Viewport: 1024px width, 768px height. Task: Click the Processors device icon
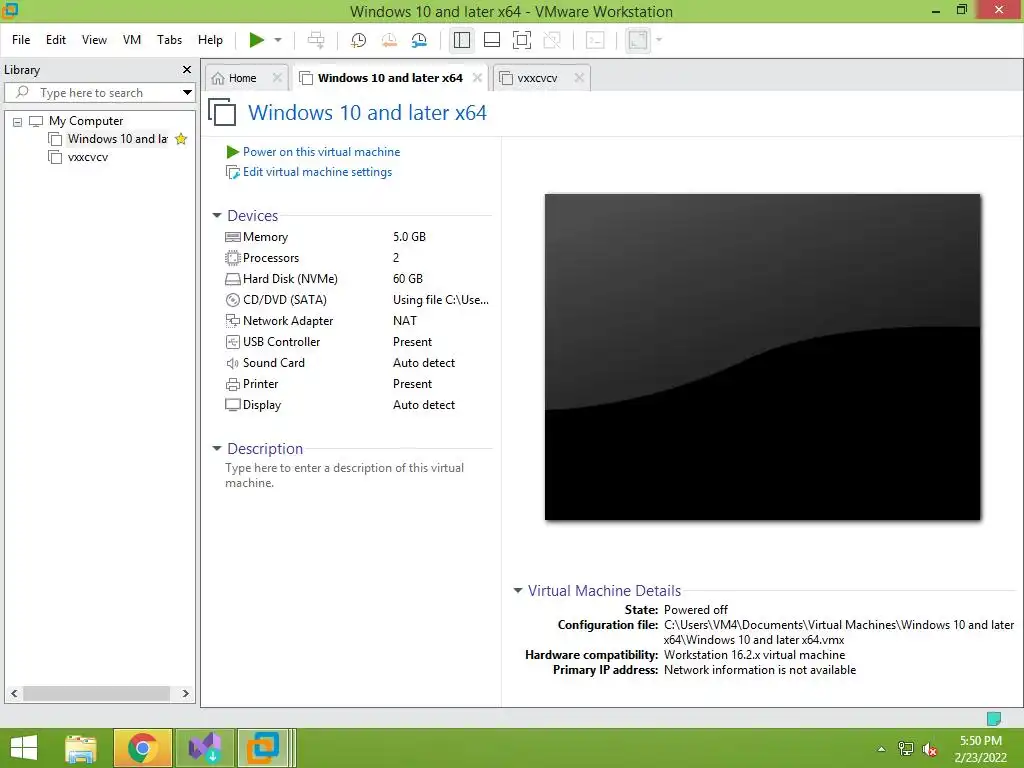click(x=232, y=258)
